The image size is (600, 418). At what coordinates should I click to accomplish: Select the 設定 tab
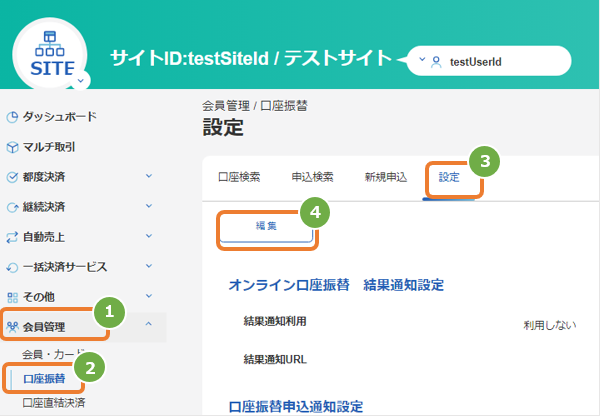[449, 177]
